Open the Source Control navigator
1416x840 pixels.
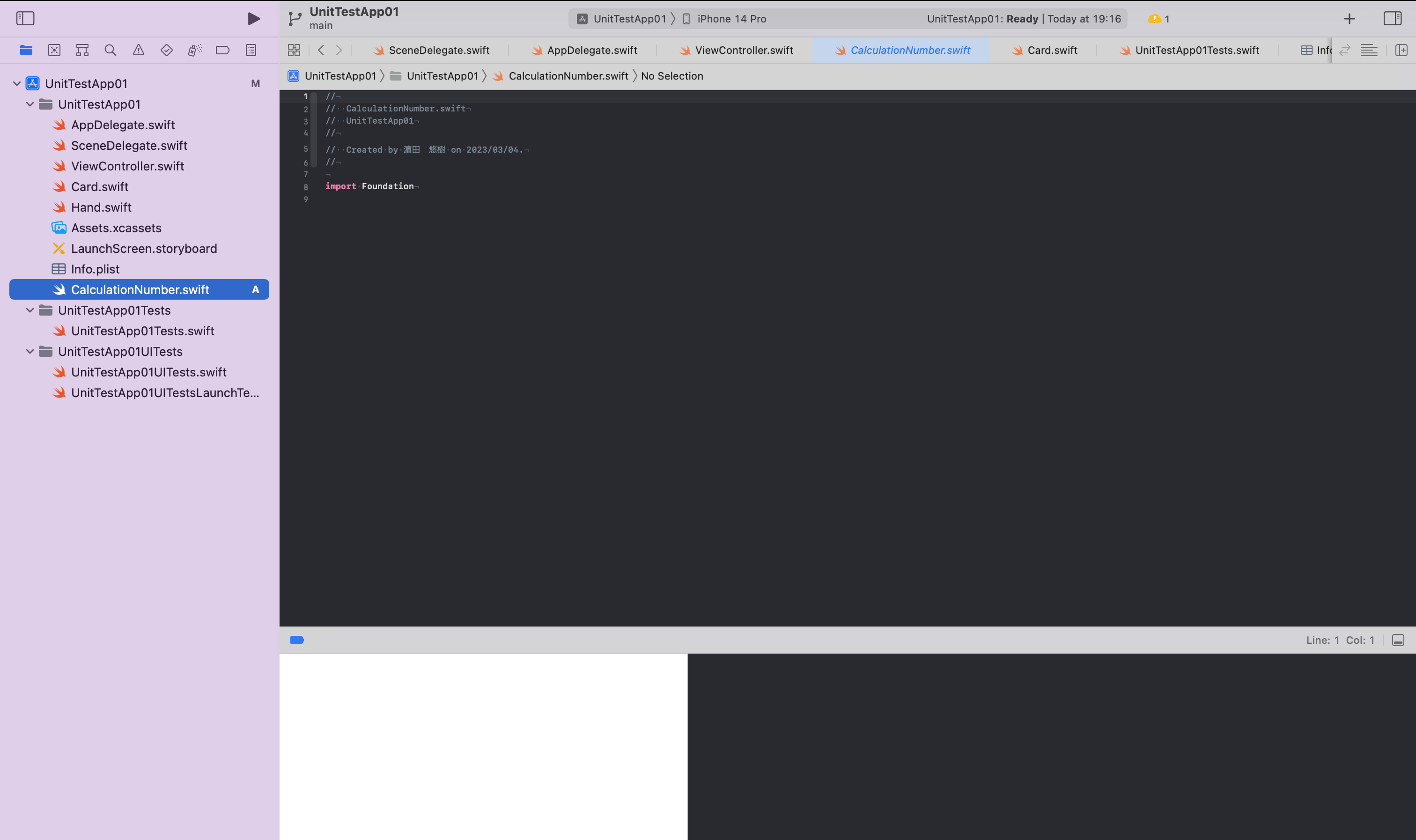tap(54, 51)
